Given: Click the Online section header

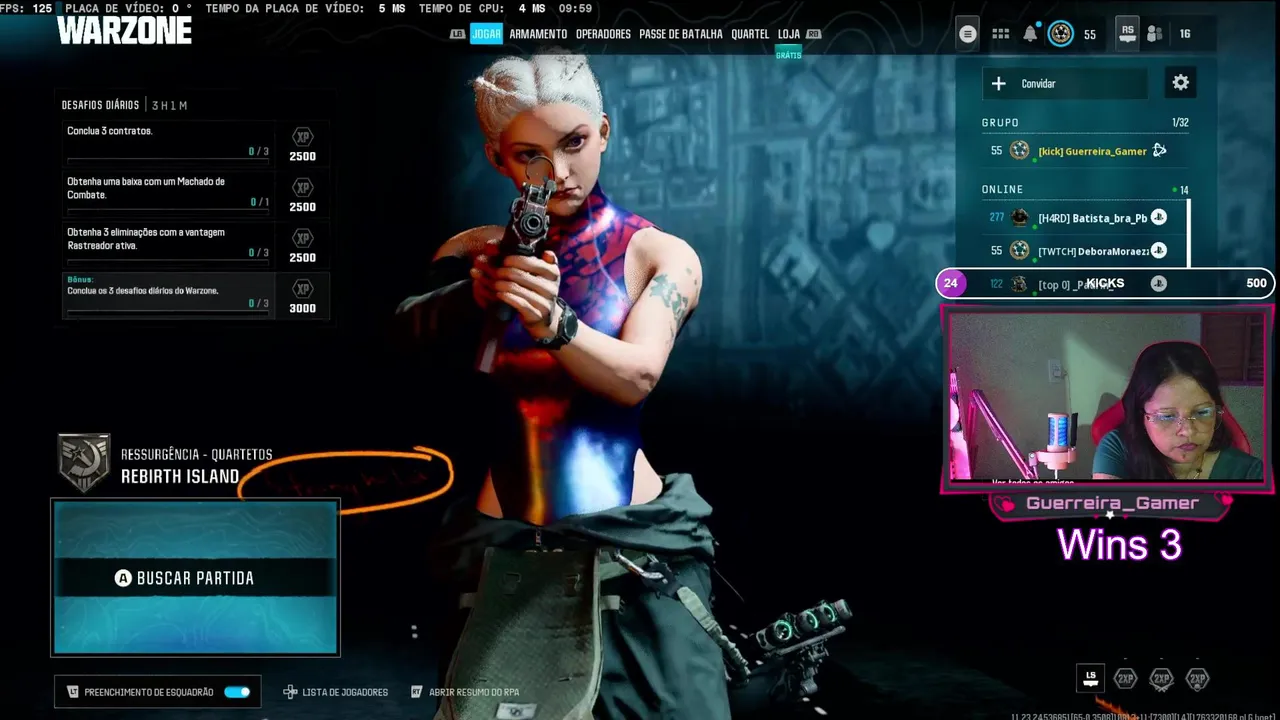Looking at the screenshot, I should pos(1002,189).
